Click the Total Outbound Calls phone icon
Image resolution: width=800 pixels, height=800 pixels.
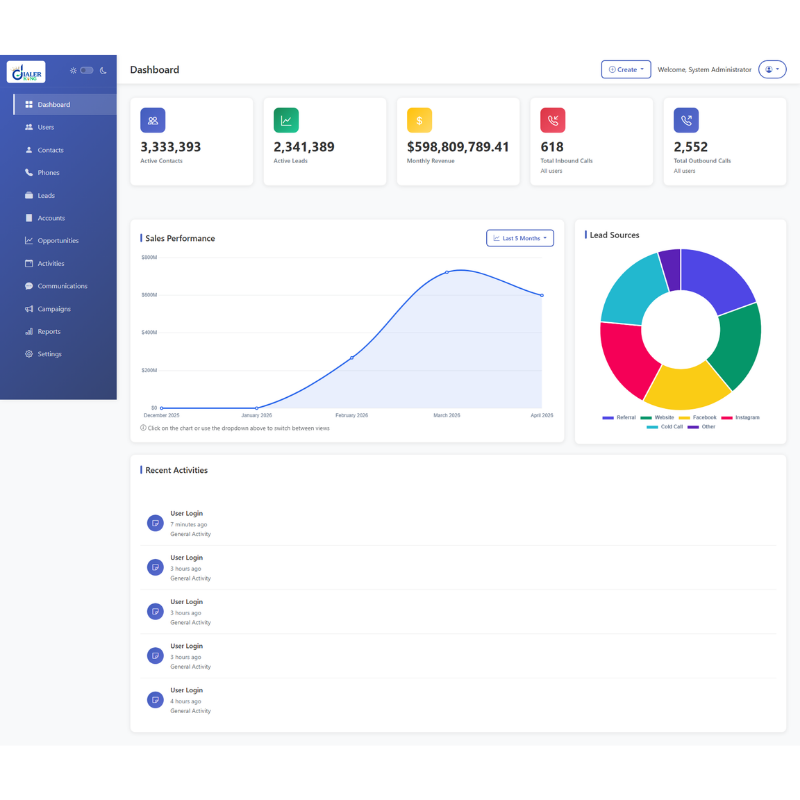pos(686,120)
